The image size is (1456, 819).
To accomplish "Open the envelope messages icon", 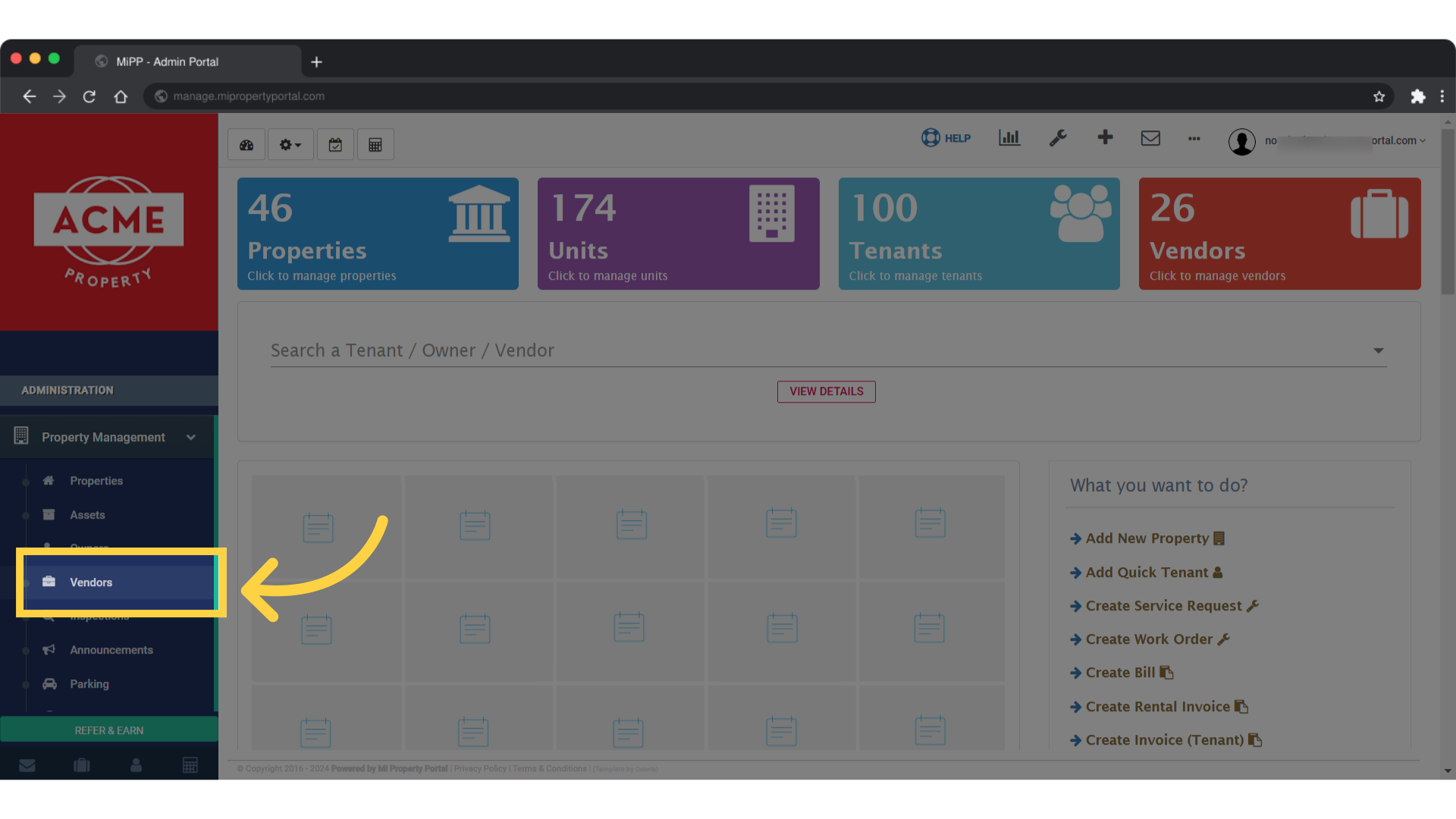I will (1150, 139).
